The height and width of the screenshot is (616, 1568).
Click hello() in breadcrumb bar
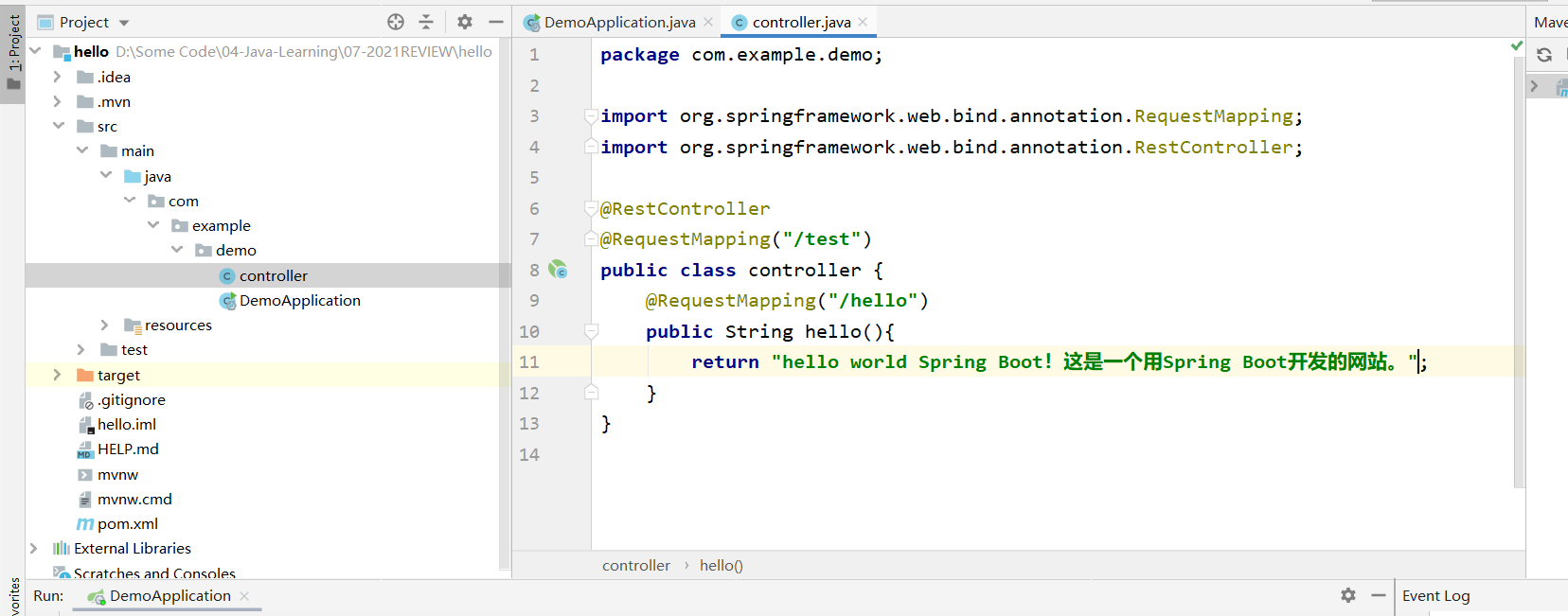point(722,565)
